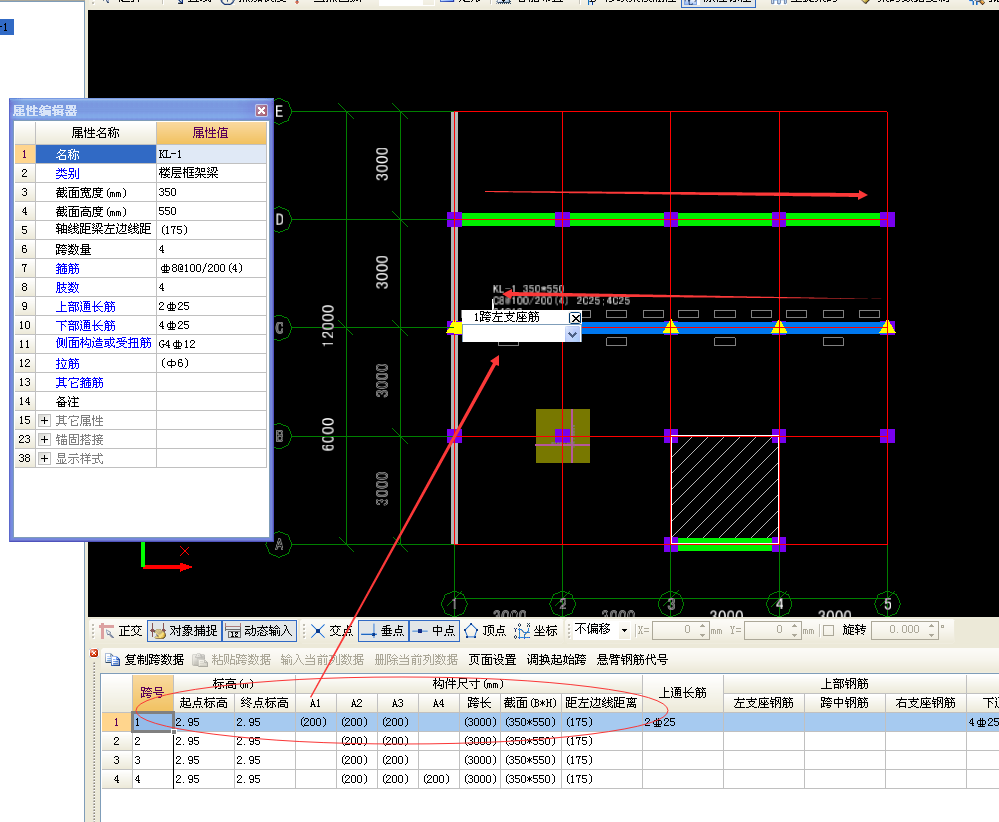The width and height of the screenshot is (999, 822).
Task: Click the 其它箍筋 property link
Action: coord(79,383)
